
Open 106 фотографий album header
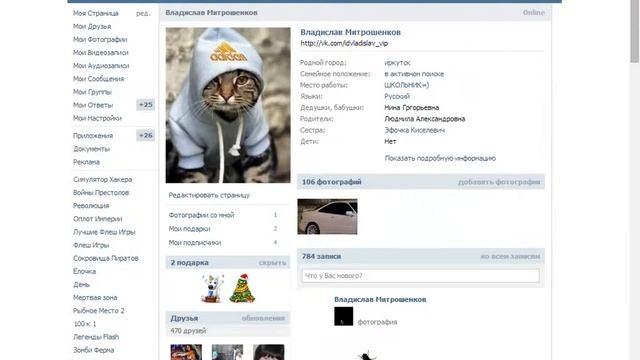pos(331,182)
